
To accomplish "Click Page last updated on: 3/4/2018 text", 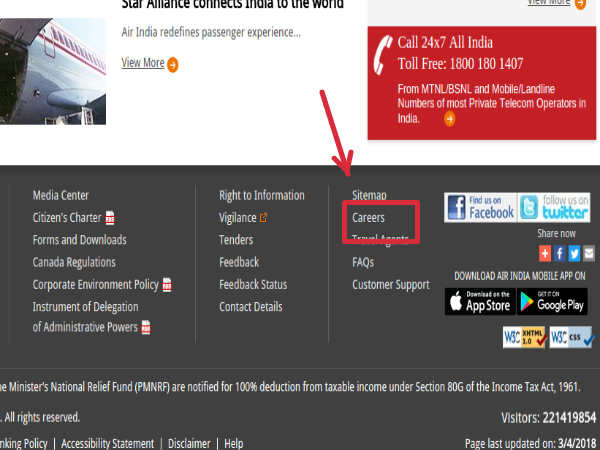I will [530, 444].
